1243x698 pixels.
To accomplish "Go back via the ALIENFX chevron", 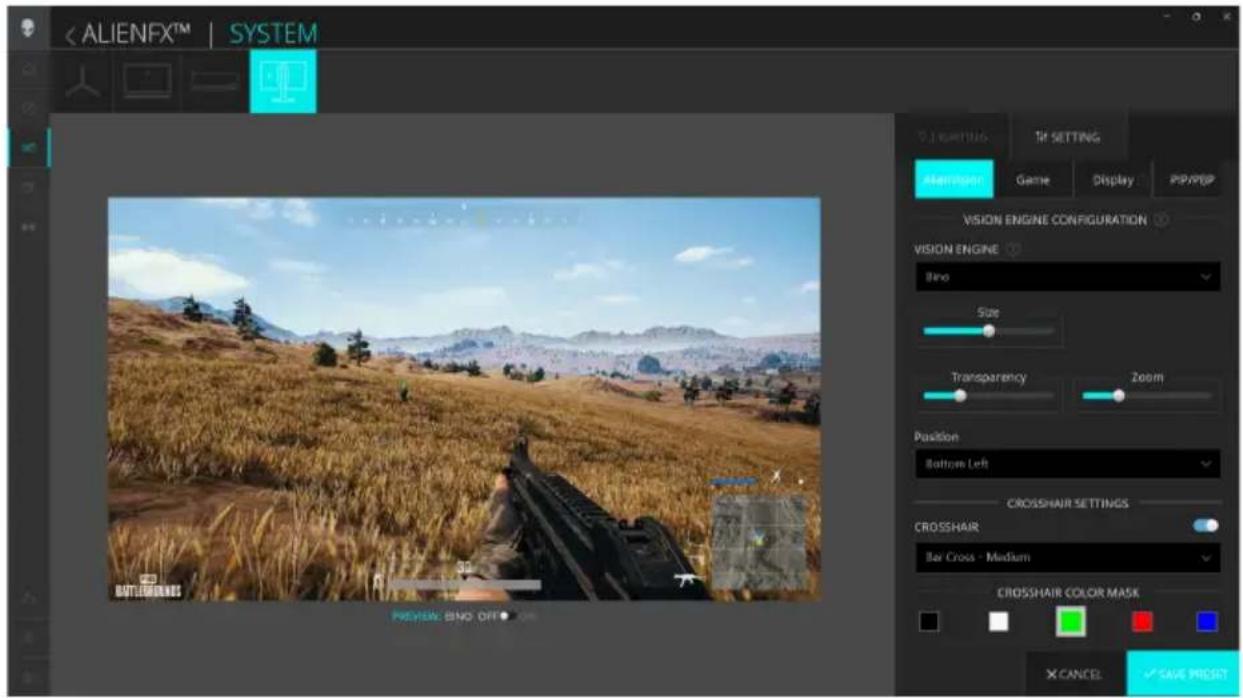I will click(71, 36).
